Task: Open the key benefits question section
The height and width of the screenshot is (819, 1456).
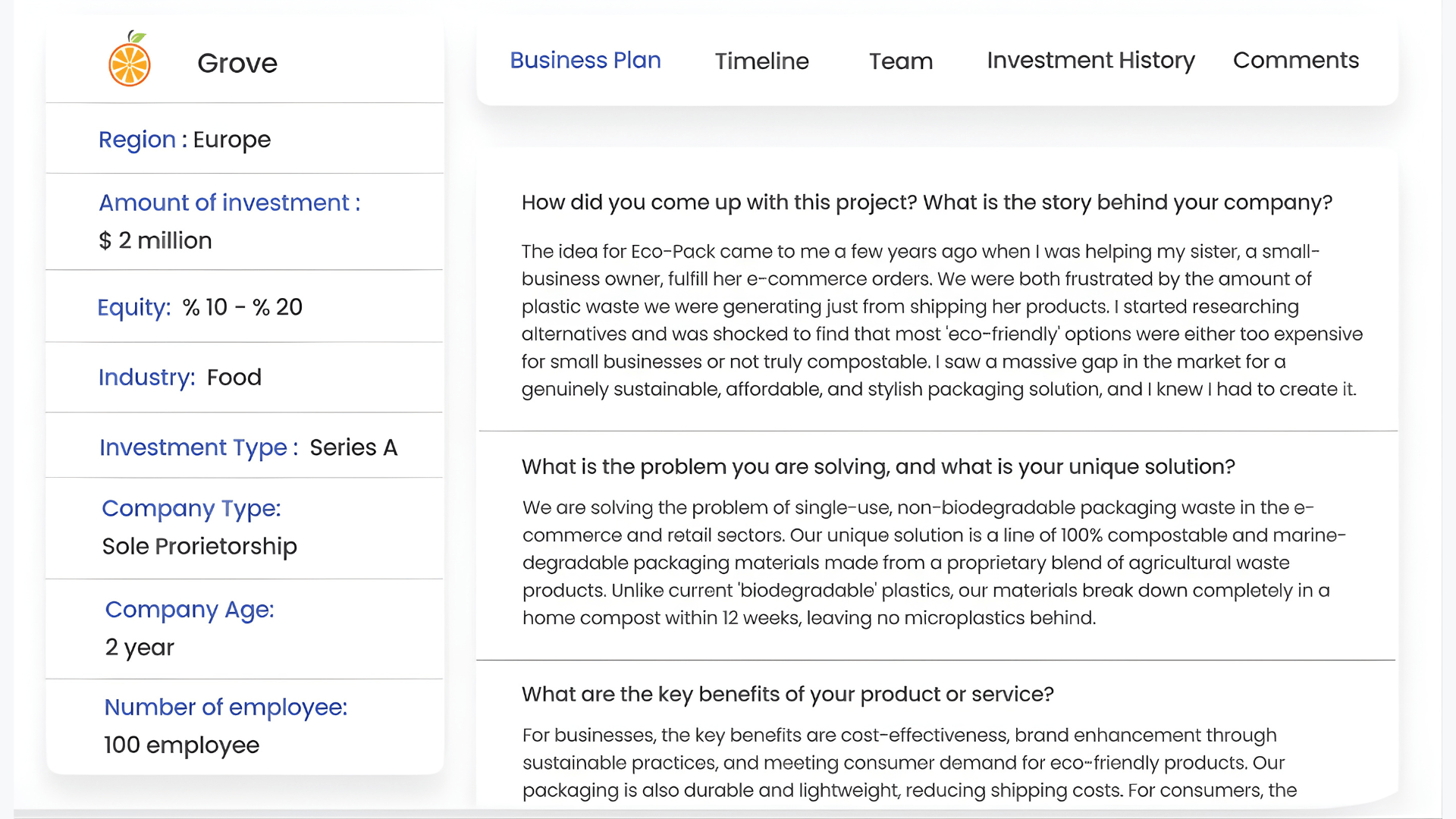Action: [787, 694]
